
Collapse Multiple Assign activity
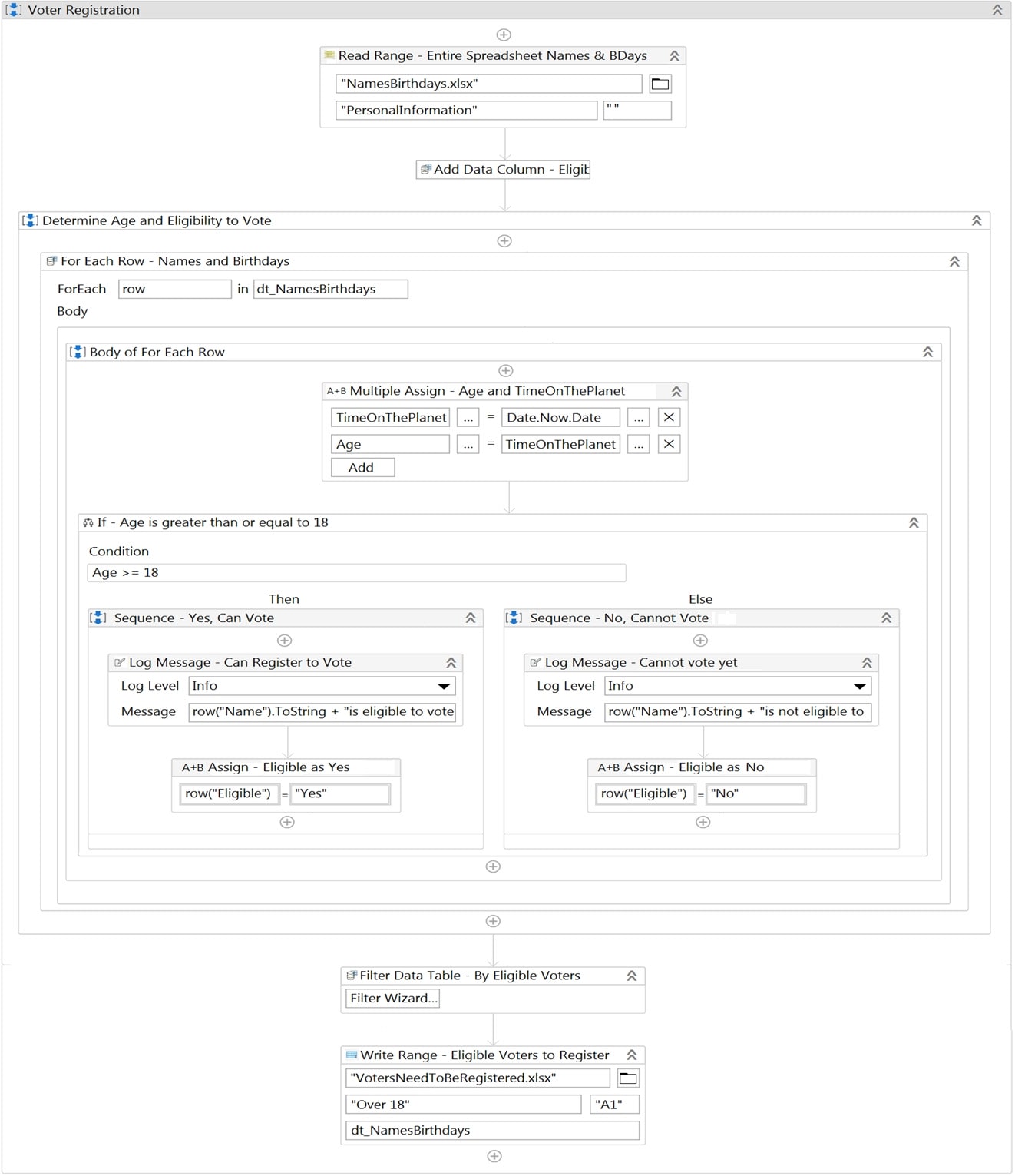676,392
